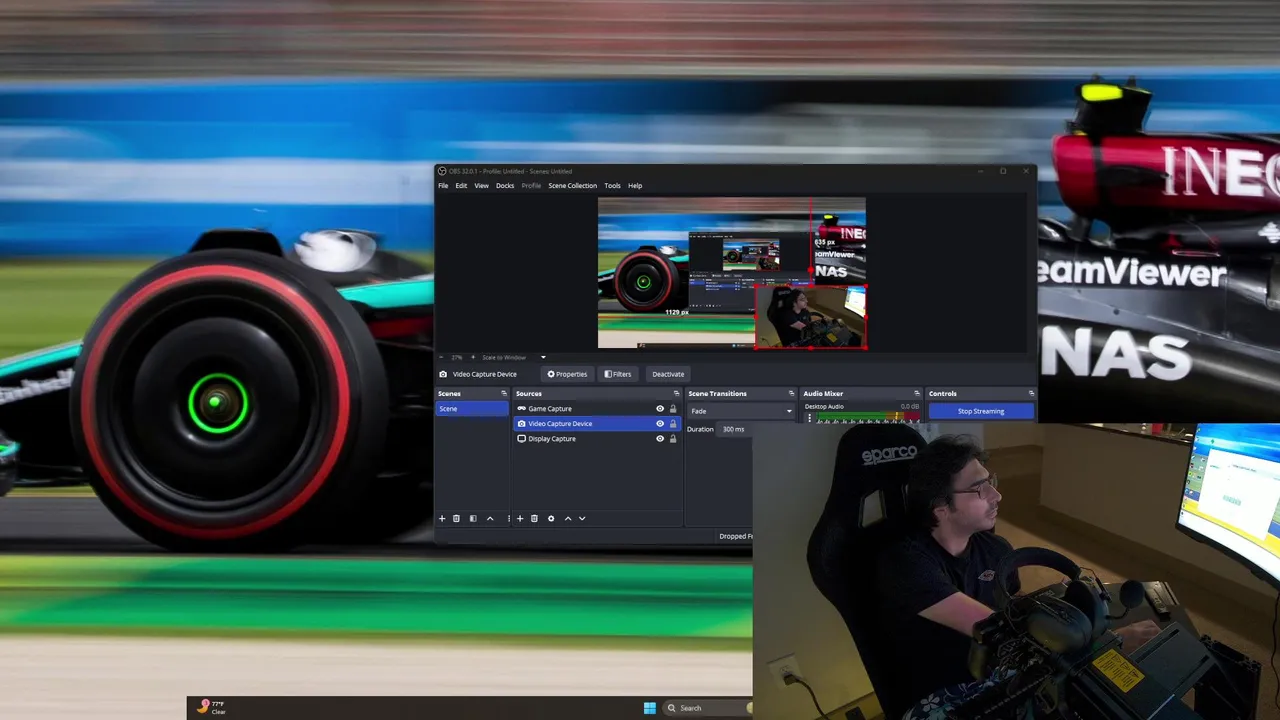Screen dimensions: 1280x720
Task: Delete the selected source with trash icon
Action: 534,518
